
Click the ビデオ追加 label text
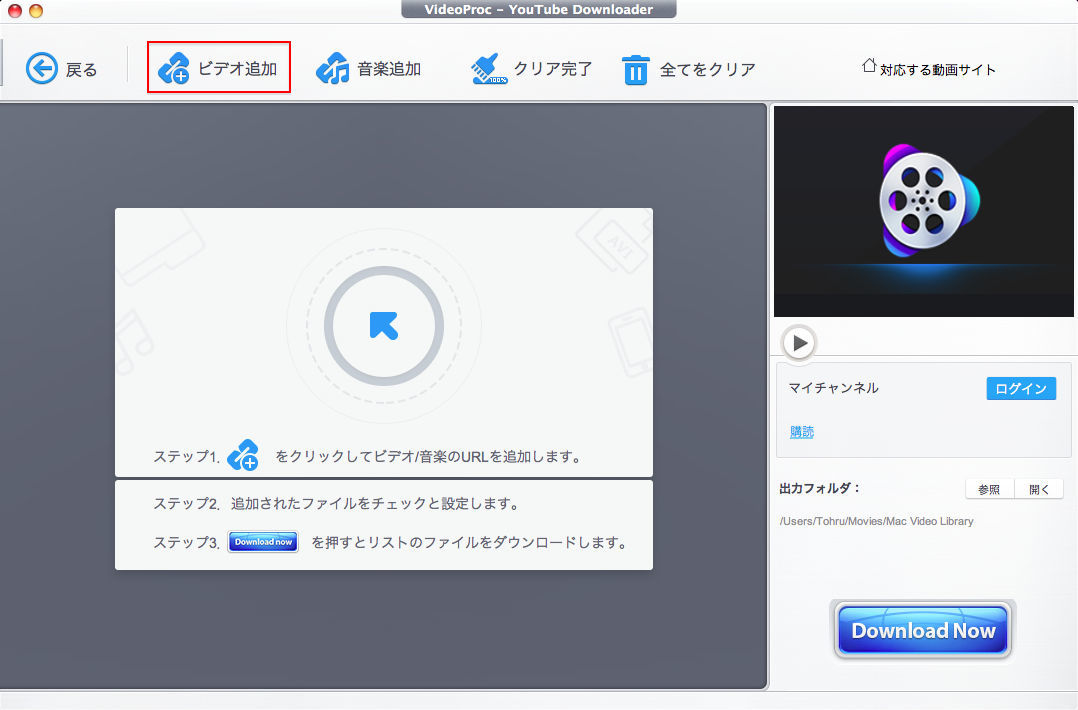pyautogui.click(x=237, y=69)
